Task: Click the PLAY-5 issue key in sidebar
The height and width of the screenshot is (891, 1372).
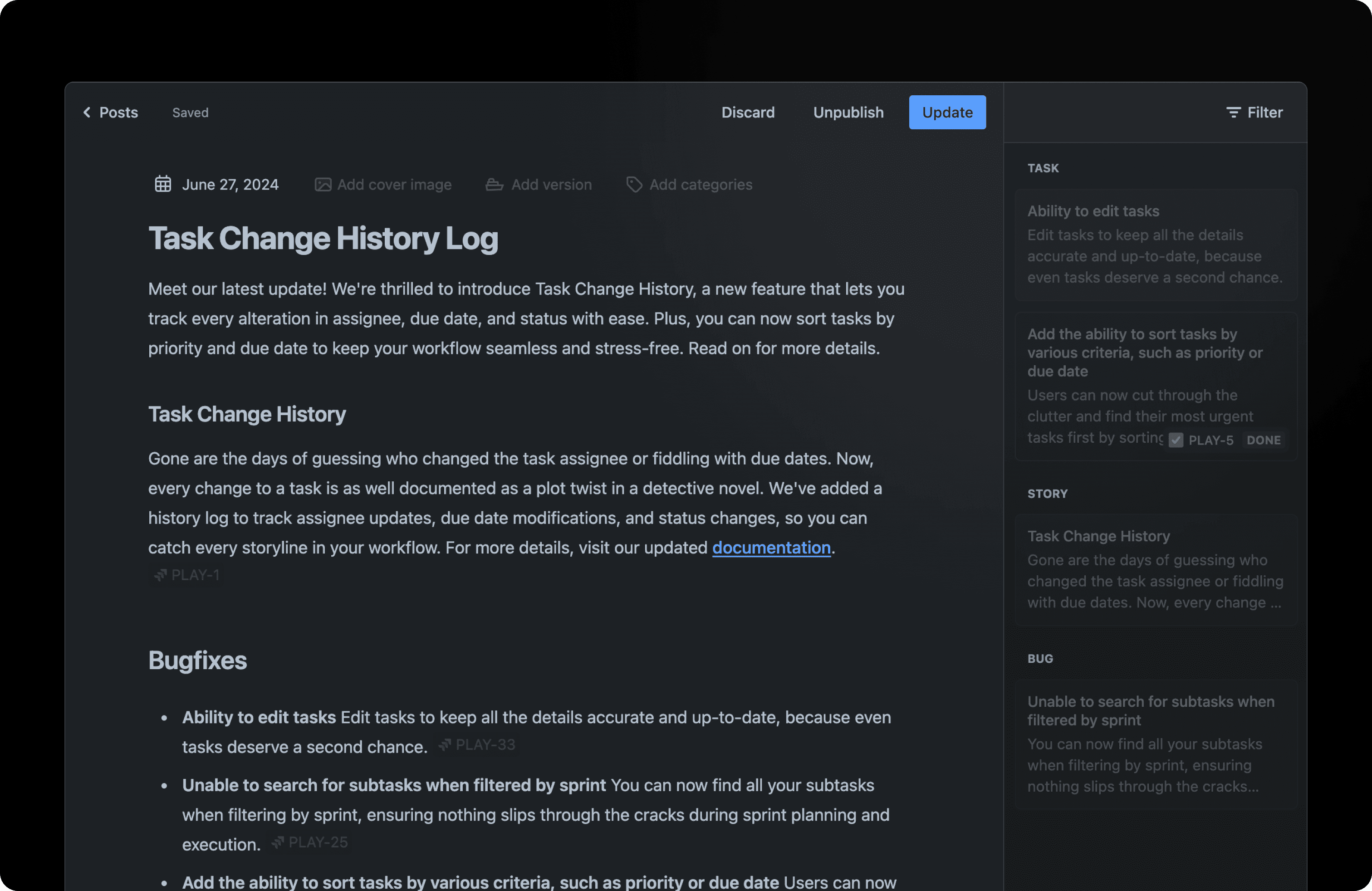Action: (1210, 440)
